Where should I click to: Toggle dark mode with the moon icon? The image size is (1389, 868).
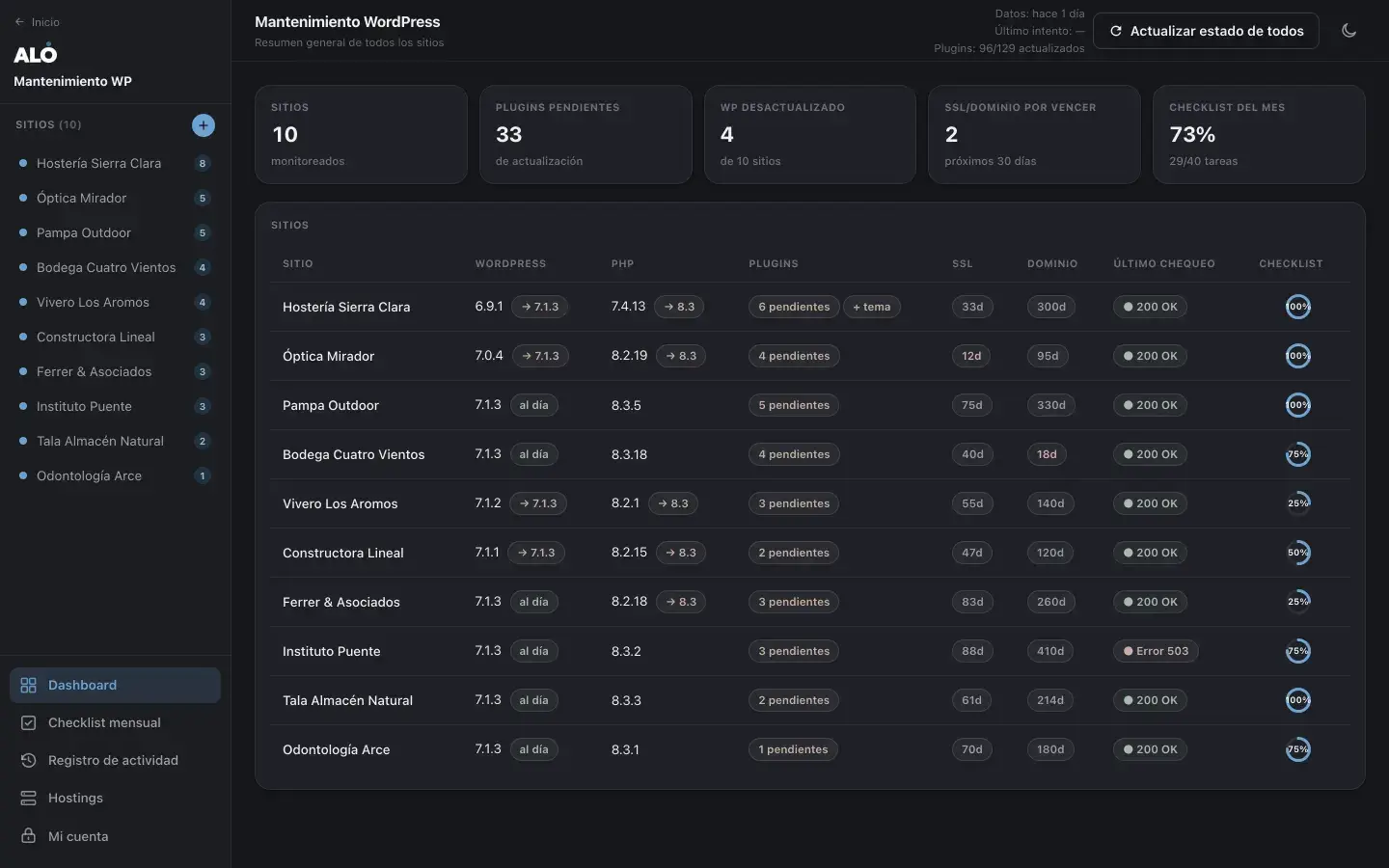tap(1348, 31)
